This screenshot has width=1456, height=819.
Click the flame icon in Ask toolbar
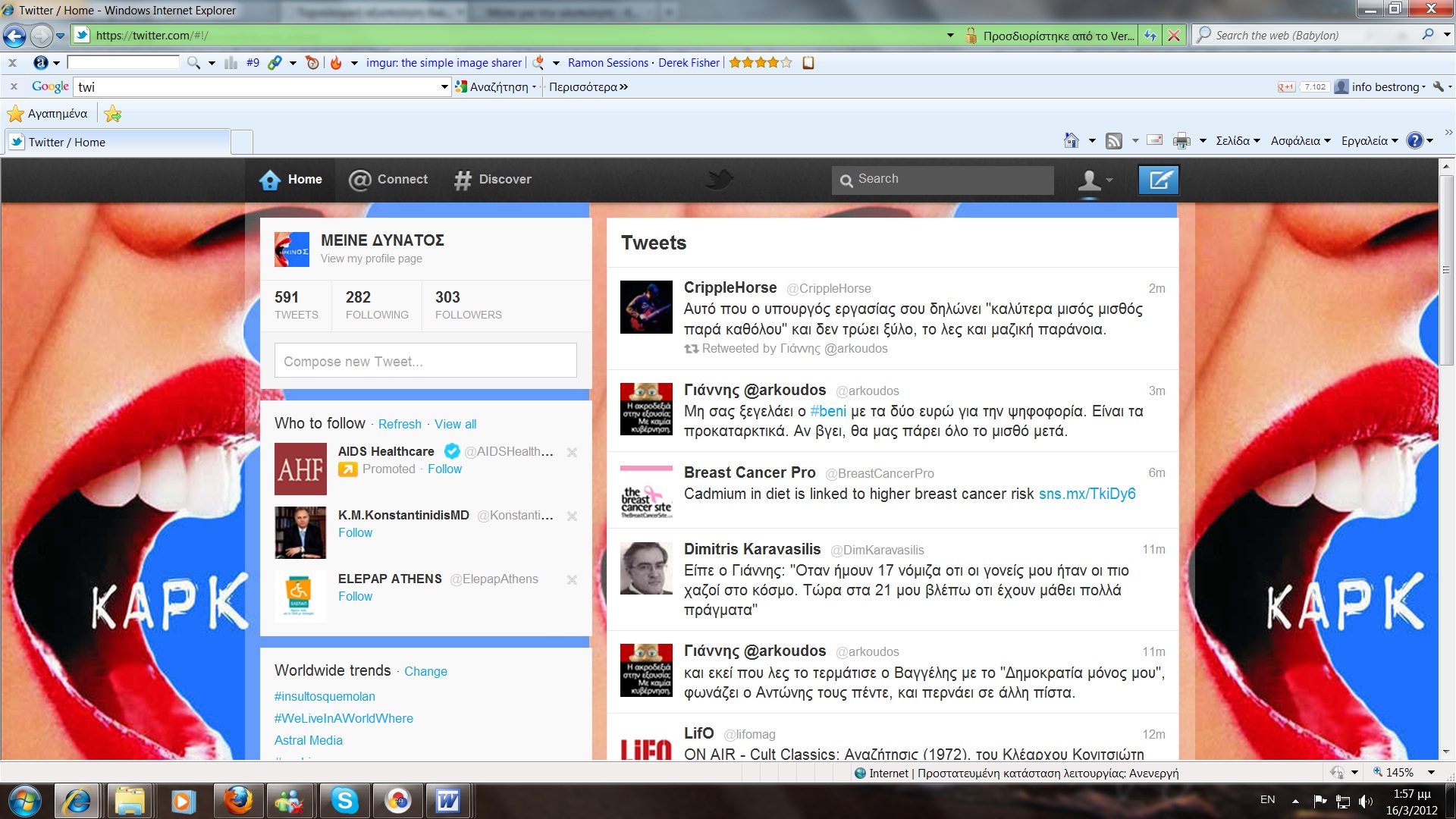pyautogui.click(x=336, y=63)
